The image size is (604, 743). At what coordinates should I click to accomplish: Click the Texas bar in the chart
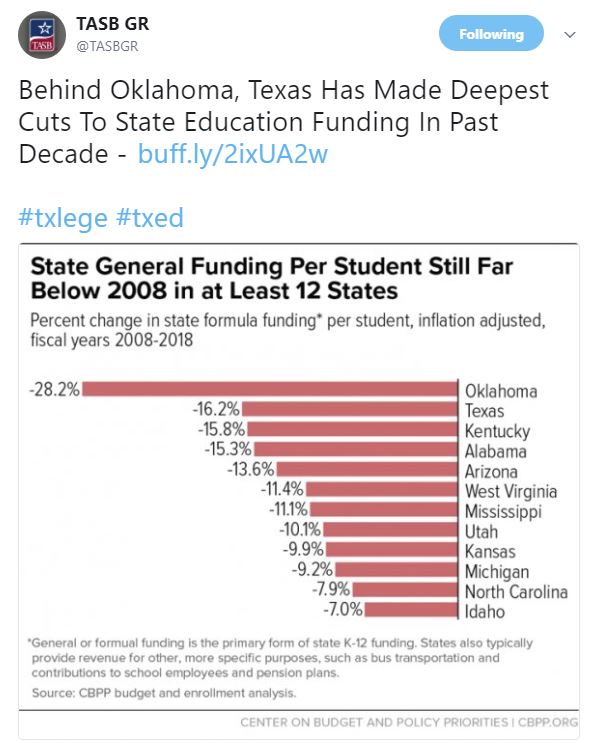tap(350, 410)
